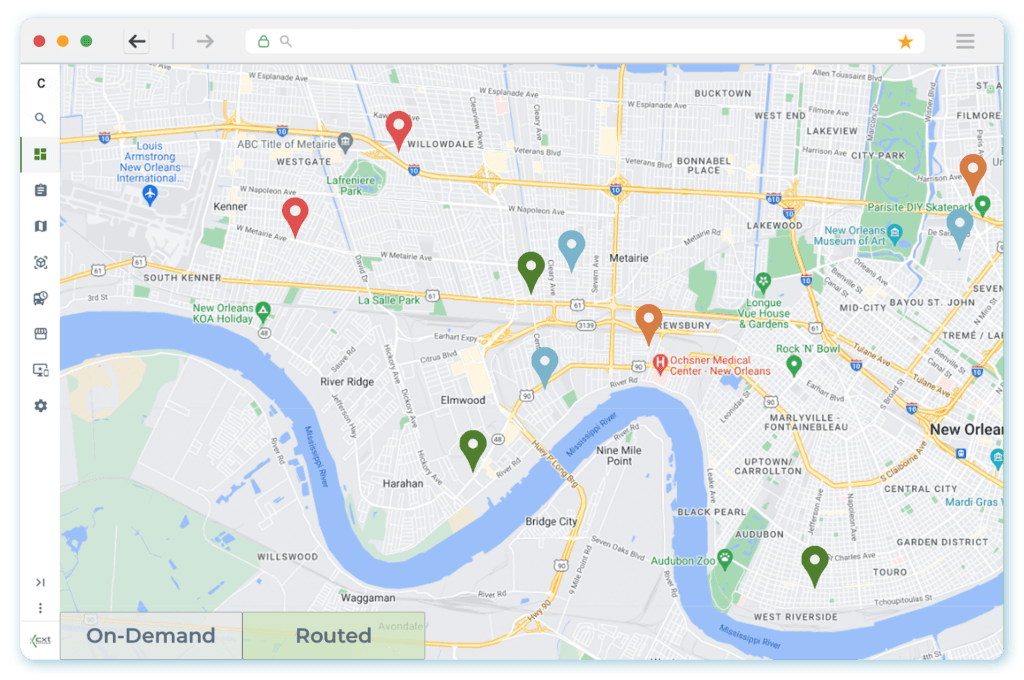Click the browser back arrow button
This screenshot has width=1024, height=680.
[x=137, y=41]
